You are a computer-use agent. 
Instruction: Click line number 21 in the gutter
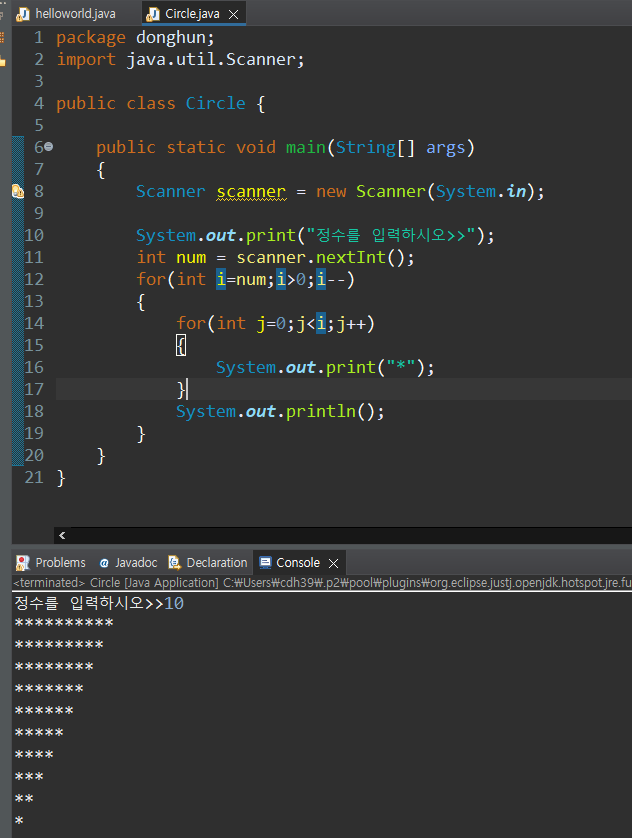[x=34, y=477]
